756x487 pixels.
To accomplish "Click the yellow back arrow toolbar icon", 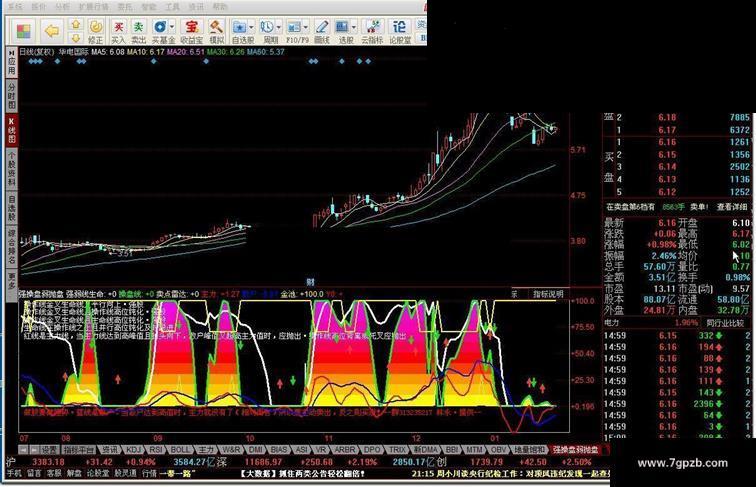I will tap(52, 31).
